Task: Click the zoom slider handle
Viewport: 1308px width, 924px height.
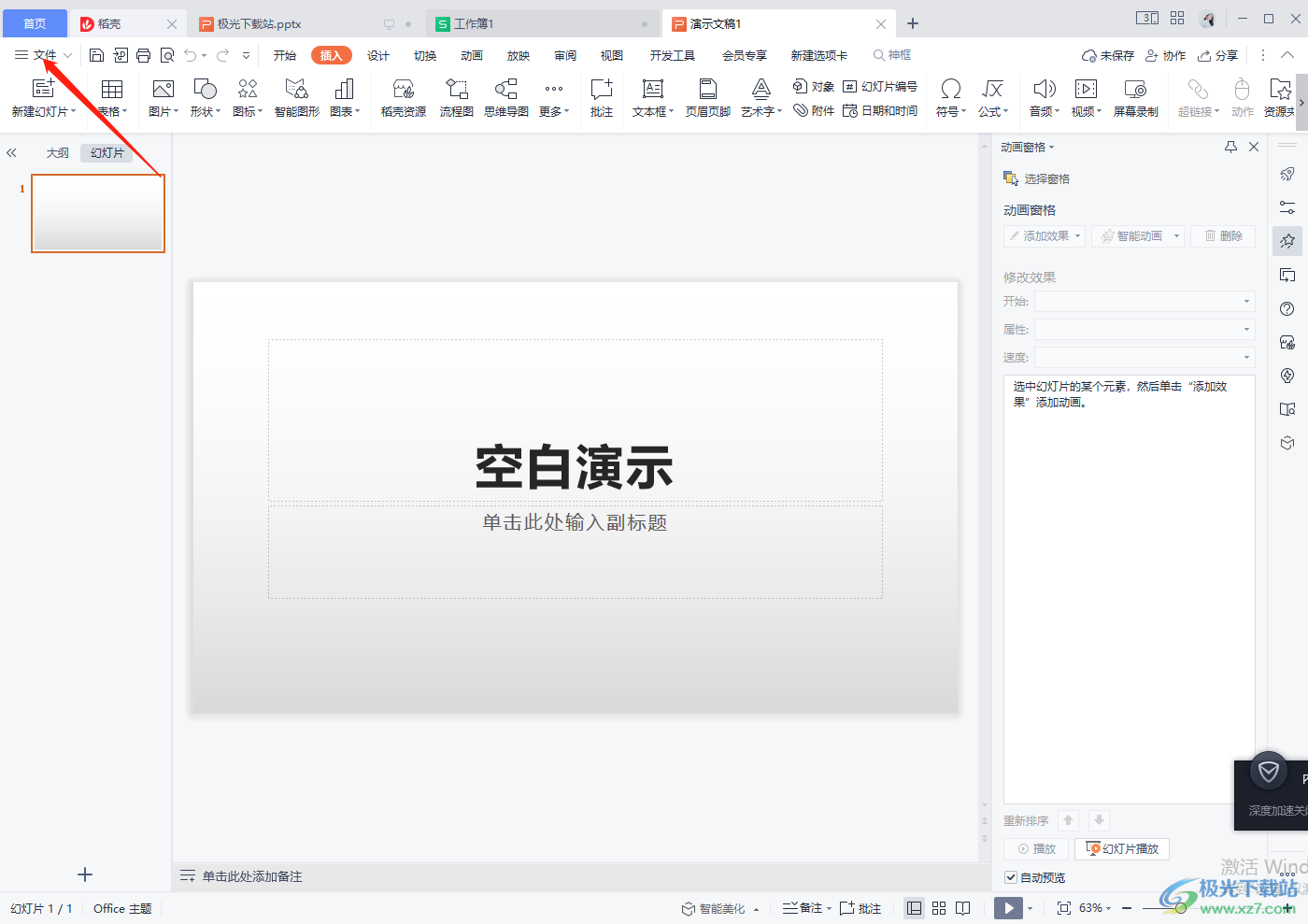Action: [1181, 908]
